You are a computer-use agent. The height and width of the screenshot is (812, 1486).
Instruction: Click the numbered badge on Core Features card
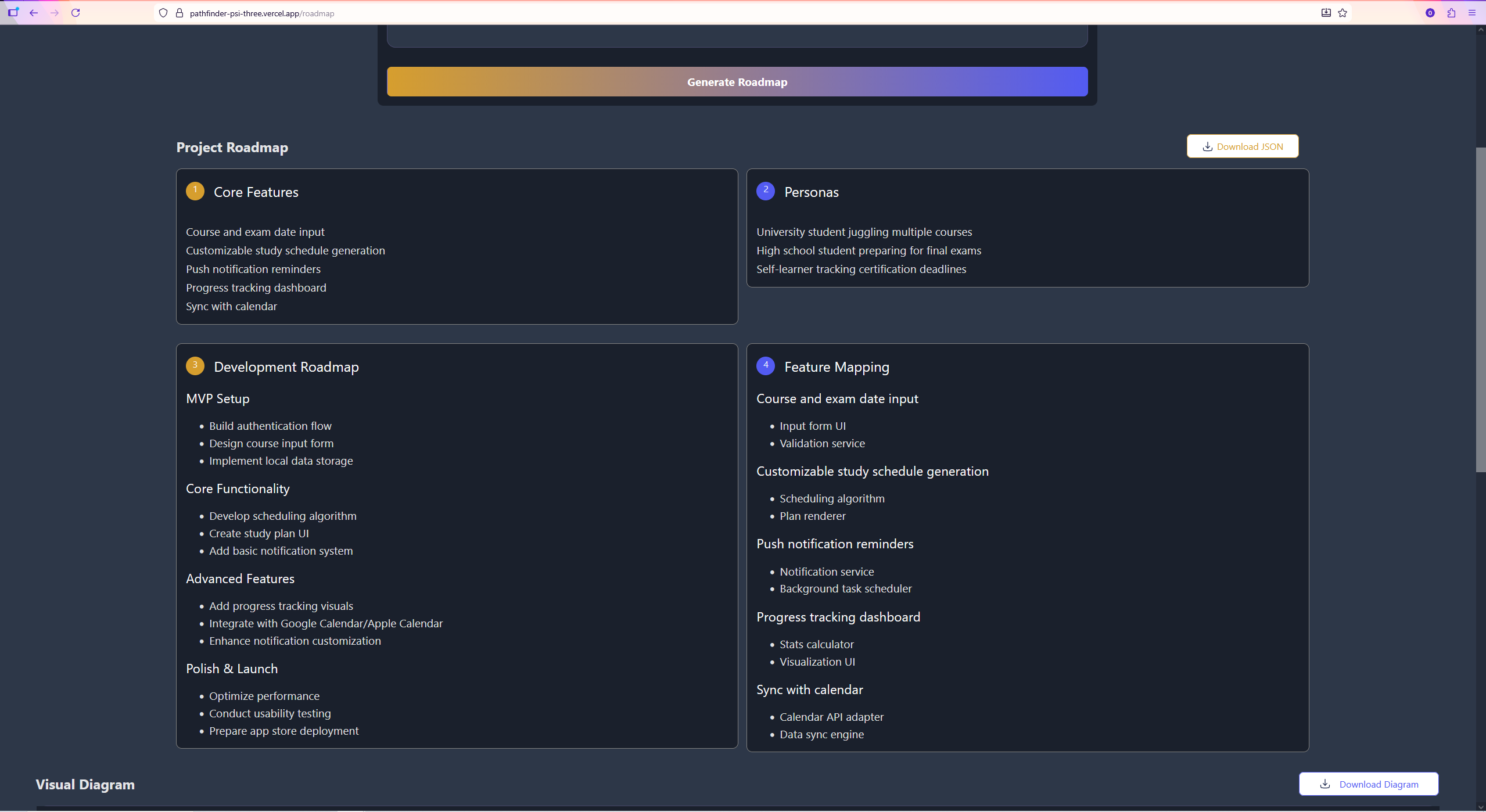195,190
